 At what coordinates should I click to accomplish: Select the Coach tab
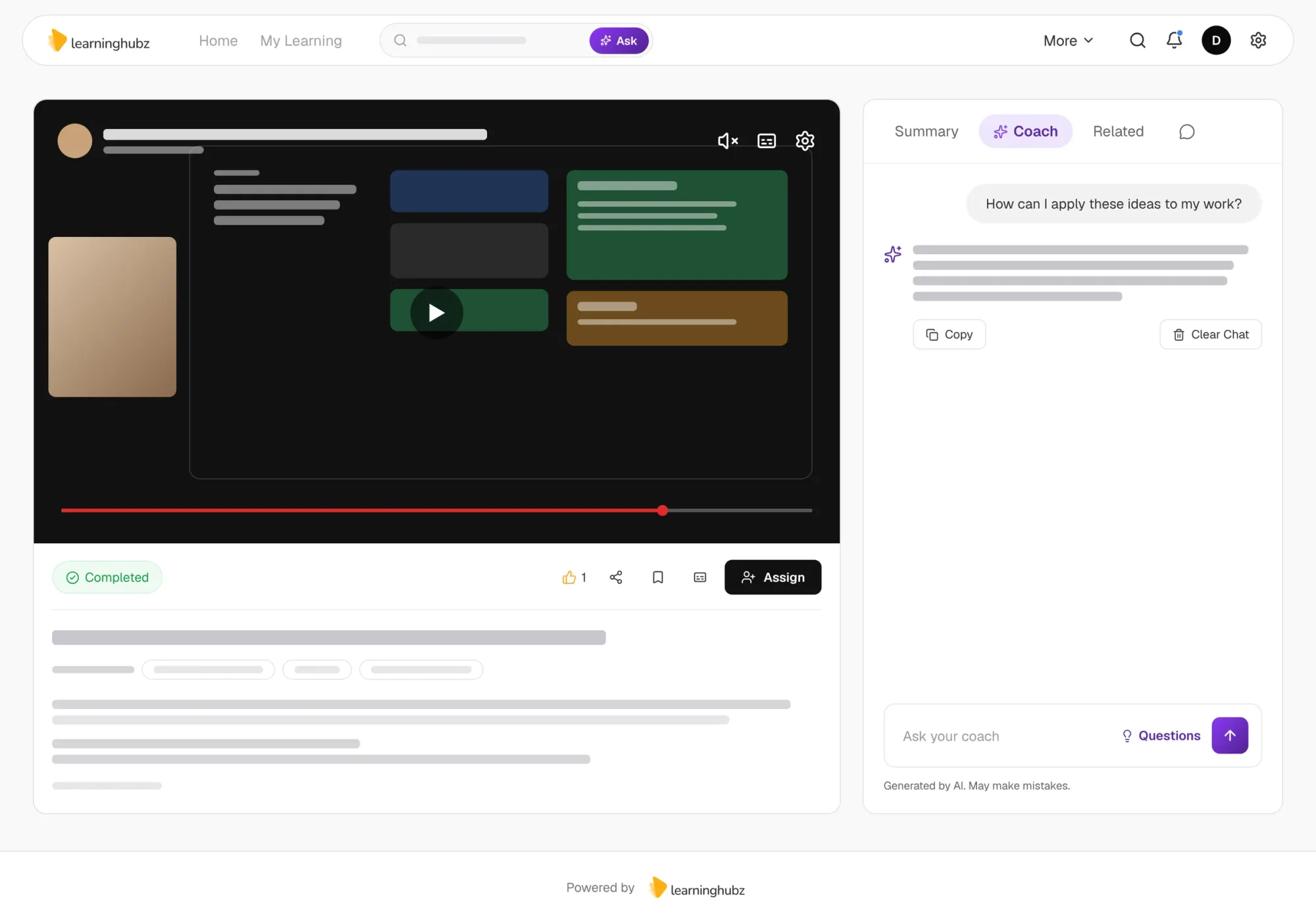[1025, 132]
